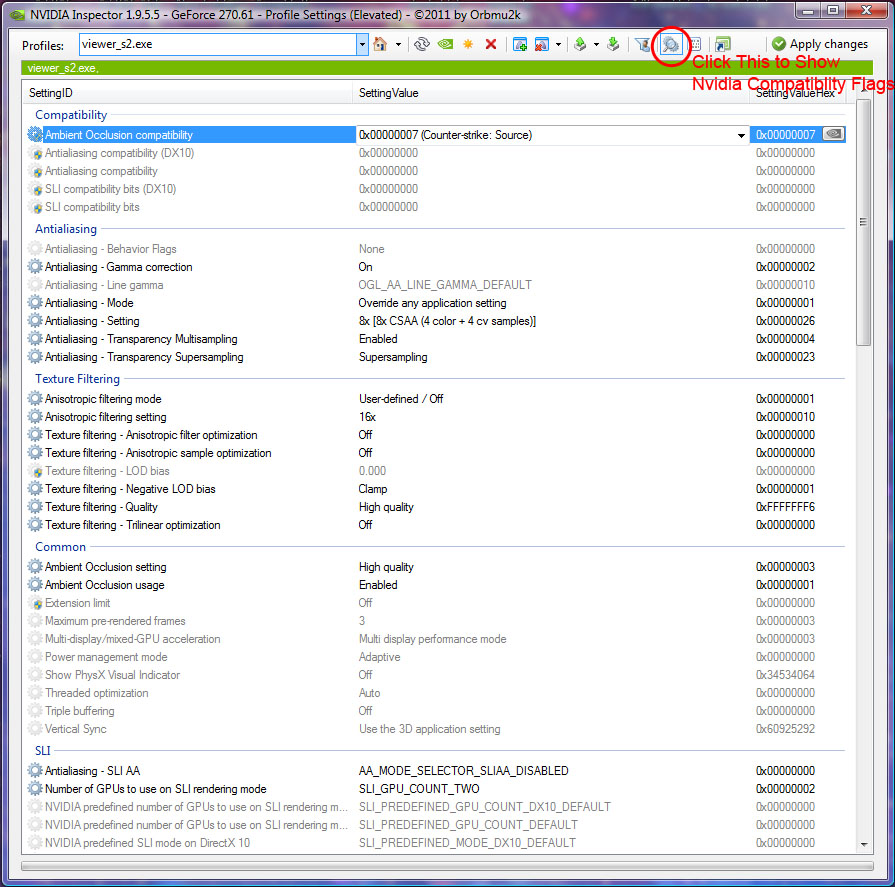The image size is (895, 887).
Task: Click shield icon beside SLI compatibility bits (DX10)
Action: click(36, 189)
